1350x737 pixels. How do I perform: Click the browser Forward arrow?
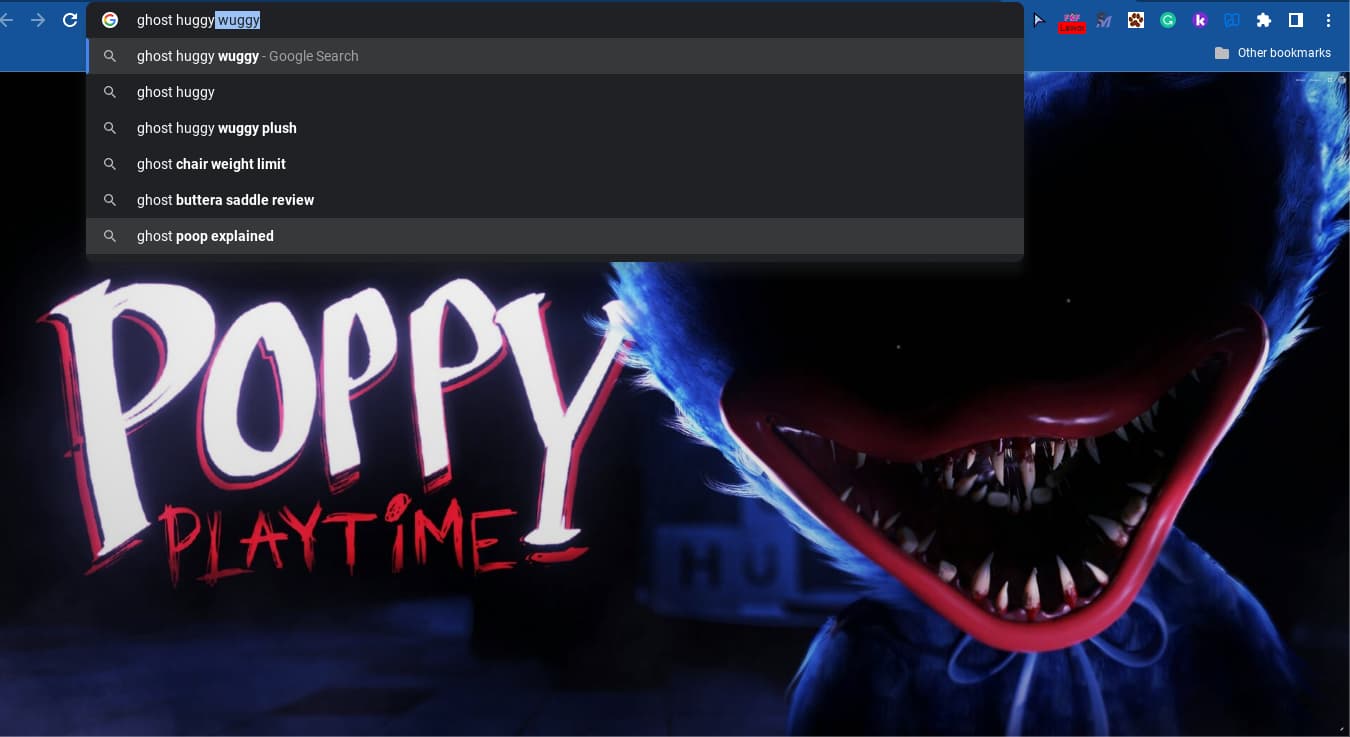[38, 20]
